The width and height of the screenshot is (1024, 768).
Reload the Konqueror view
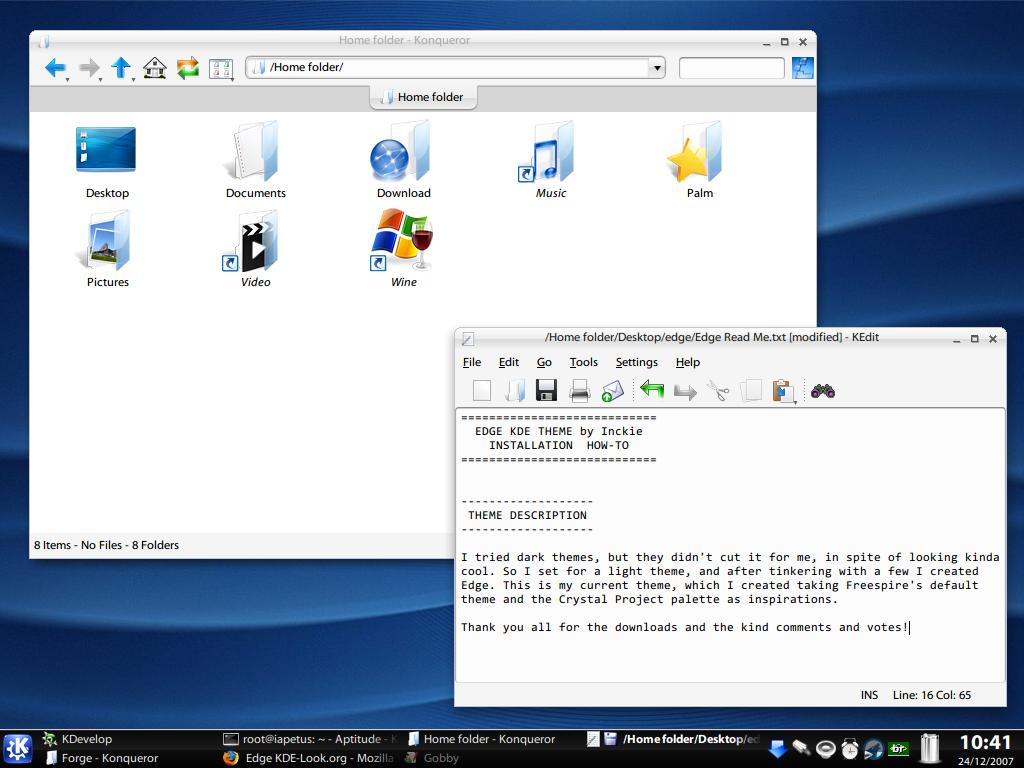coord(188,68)
